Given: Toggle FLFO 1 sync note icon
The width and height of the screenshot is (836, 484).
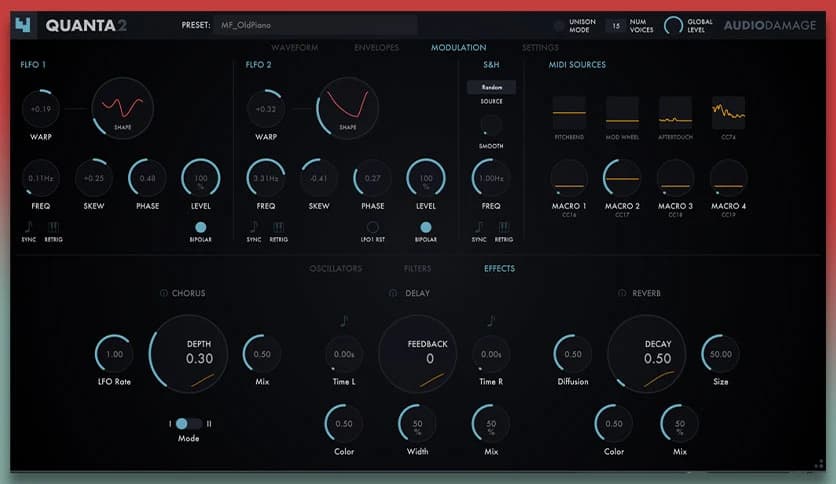Looking at the screenshot, I should click(x=29, y=228).
